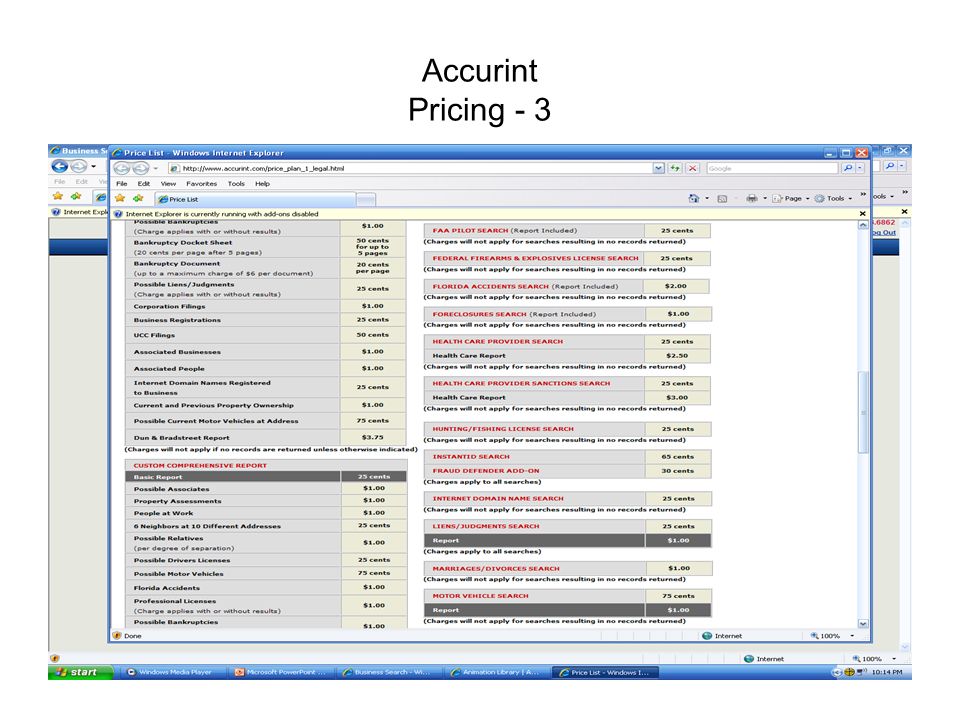
Task: Go back in the Price List window
Action: pyautogui.click(x=122, y=168)
